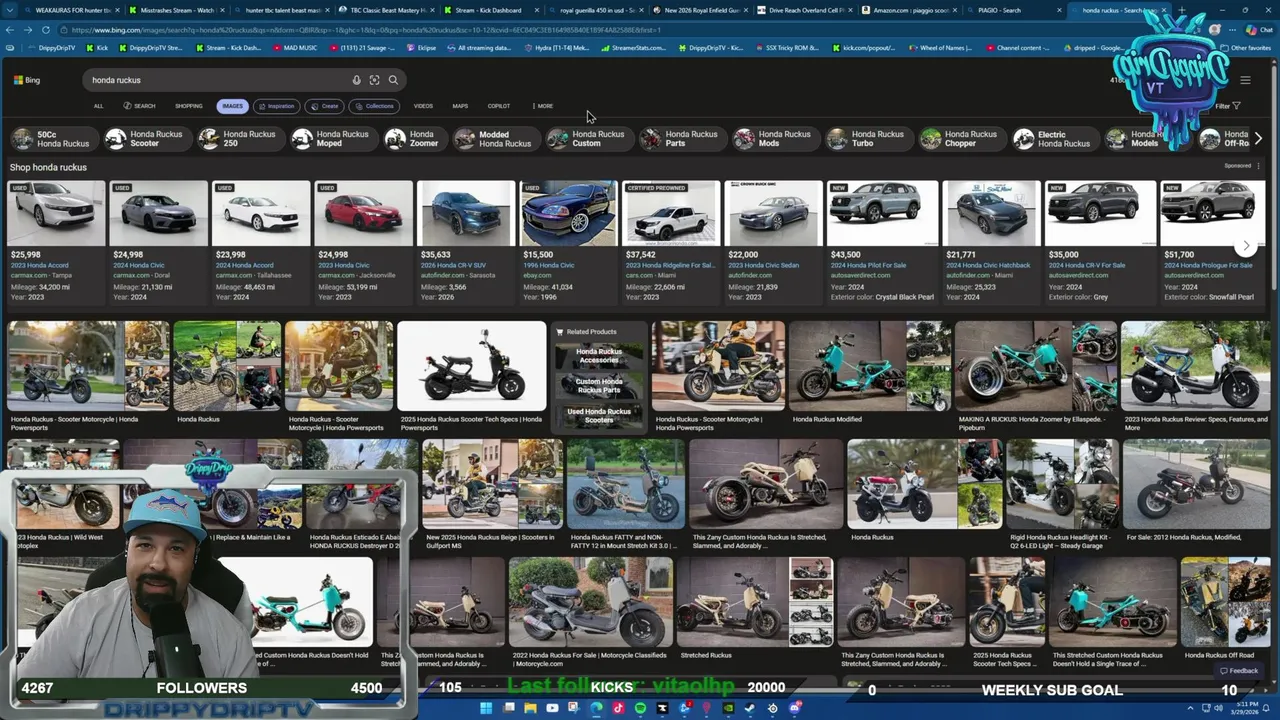Viewport: 1280px width, 720px height.
Task: Open Spotify from the taskbar
Action: point(640,708)
